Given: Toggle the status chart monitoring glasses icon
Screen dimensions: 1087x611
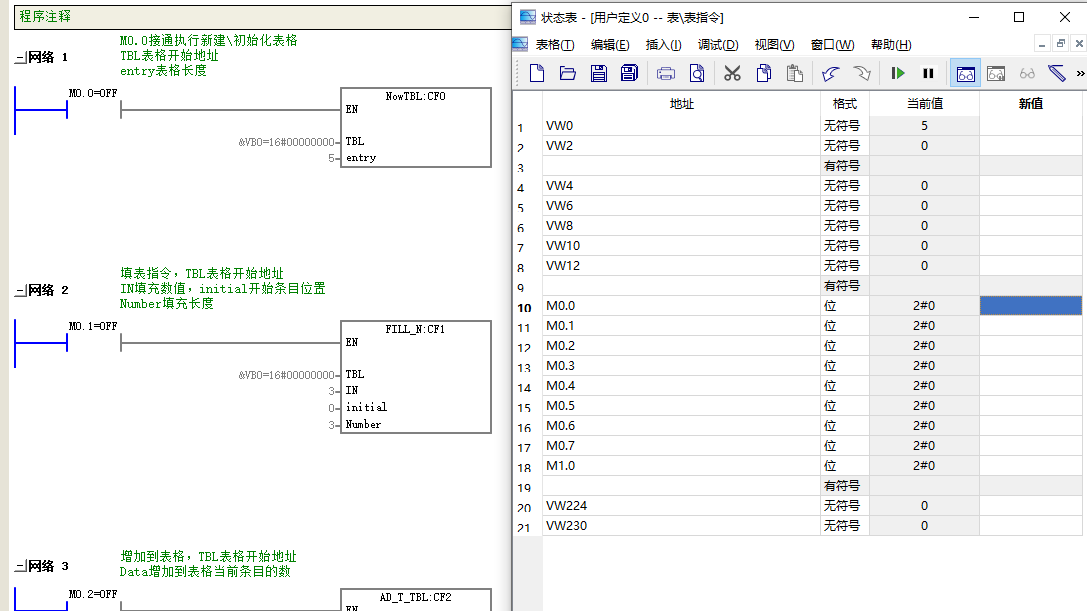Looking at the screenshot, I should pyautogui.click(x=965, y=73).
